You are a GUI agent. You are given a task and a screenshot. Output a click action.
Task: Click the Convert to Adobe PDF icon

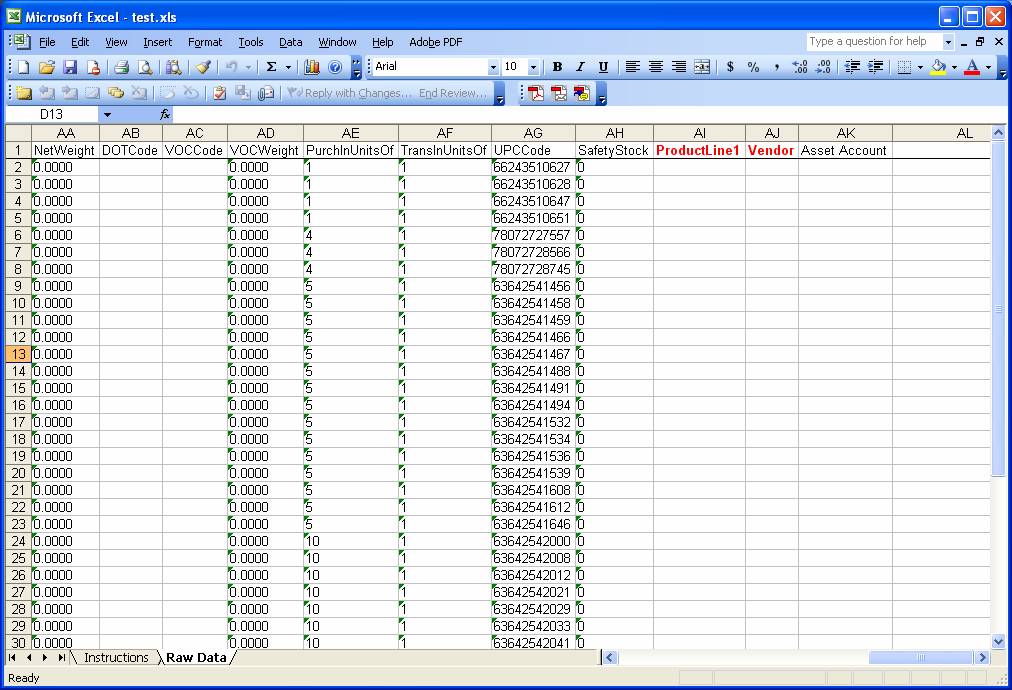point(536,93)
